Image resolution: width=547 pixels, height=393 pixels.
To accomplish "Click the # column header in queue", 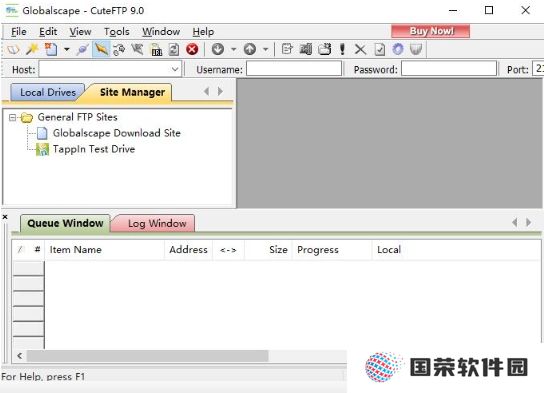I will click(37, 250).
